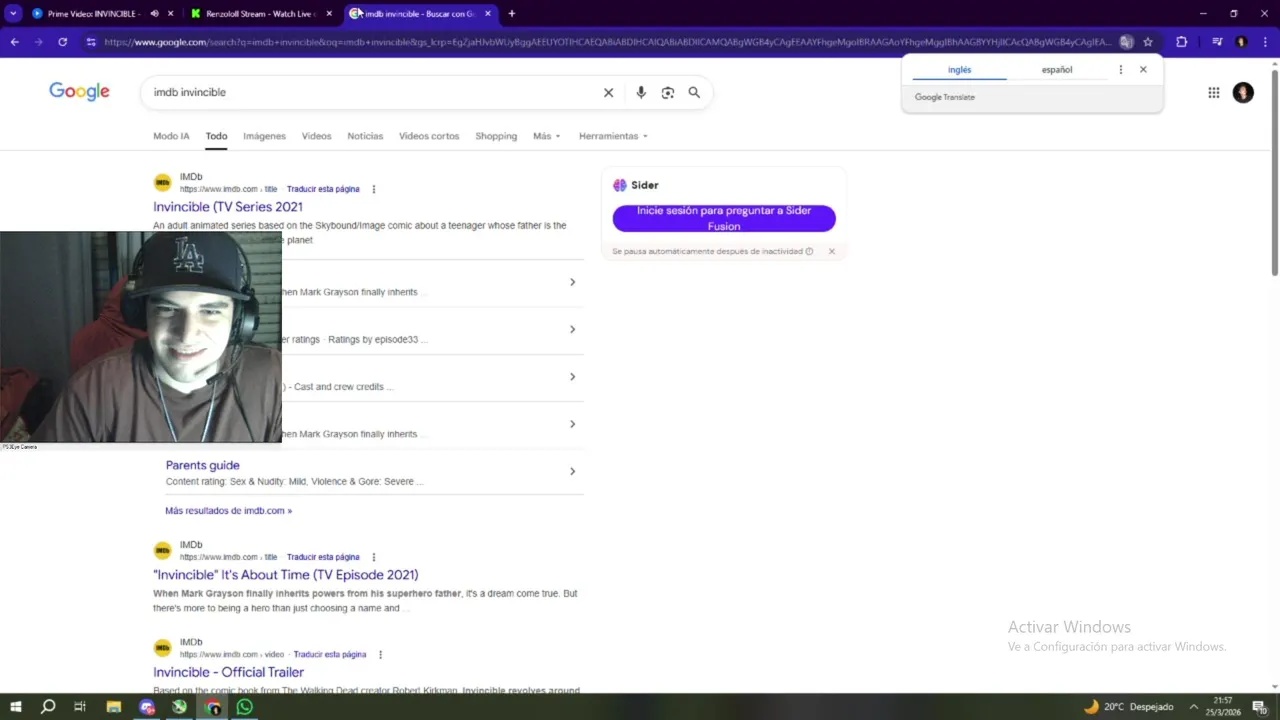The image size is (1280, 720).
Task: Select the Shopping search tab
Action: [x=496, y=136]
